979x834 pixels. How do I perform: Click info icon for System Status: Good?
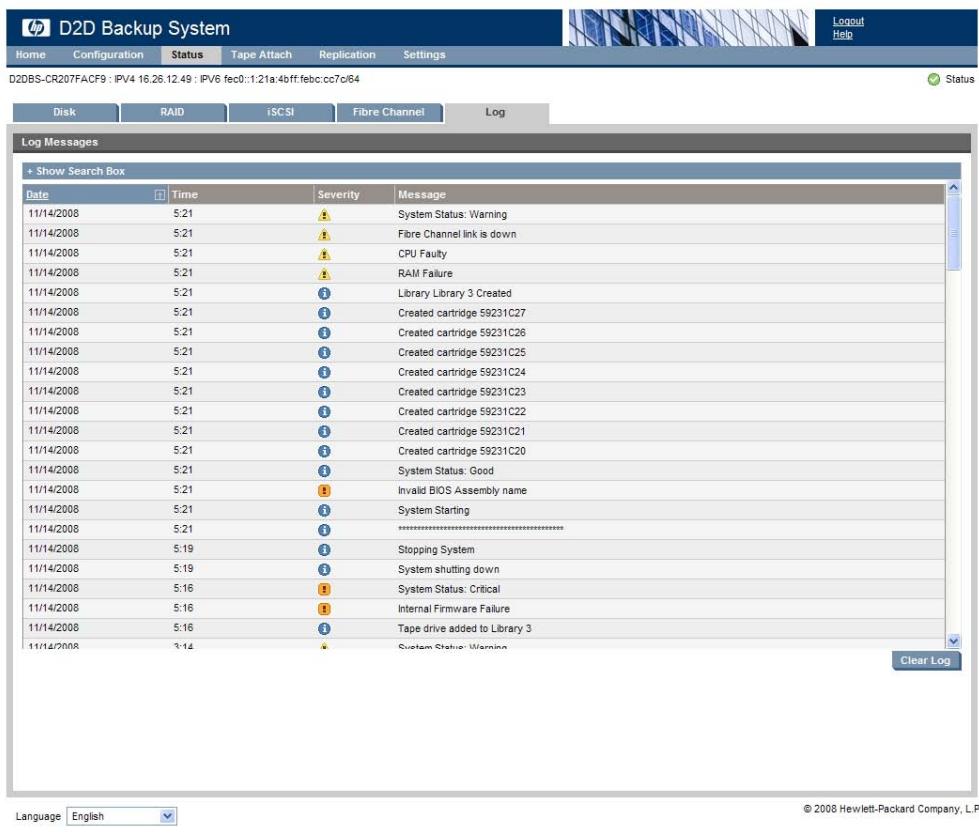coord(324,471)
